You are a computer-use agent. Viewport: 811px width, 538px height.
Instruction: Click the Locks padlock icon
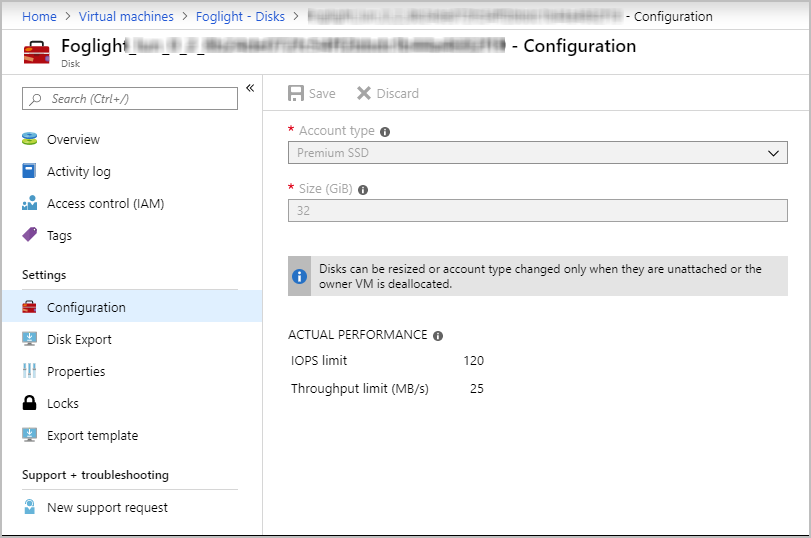(x=29, y=403)
